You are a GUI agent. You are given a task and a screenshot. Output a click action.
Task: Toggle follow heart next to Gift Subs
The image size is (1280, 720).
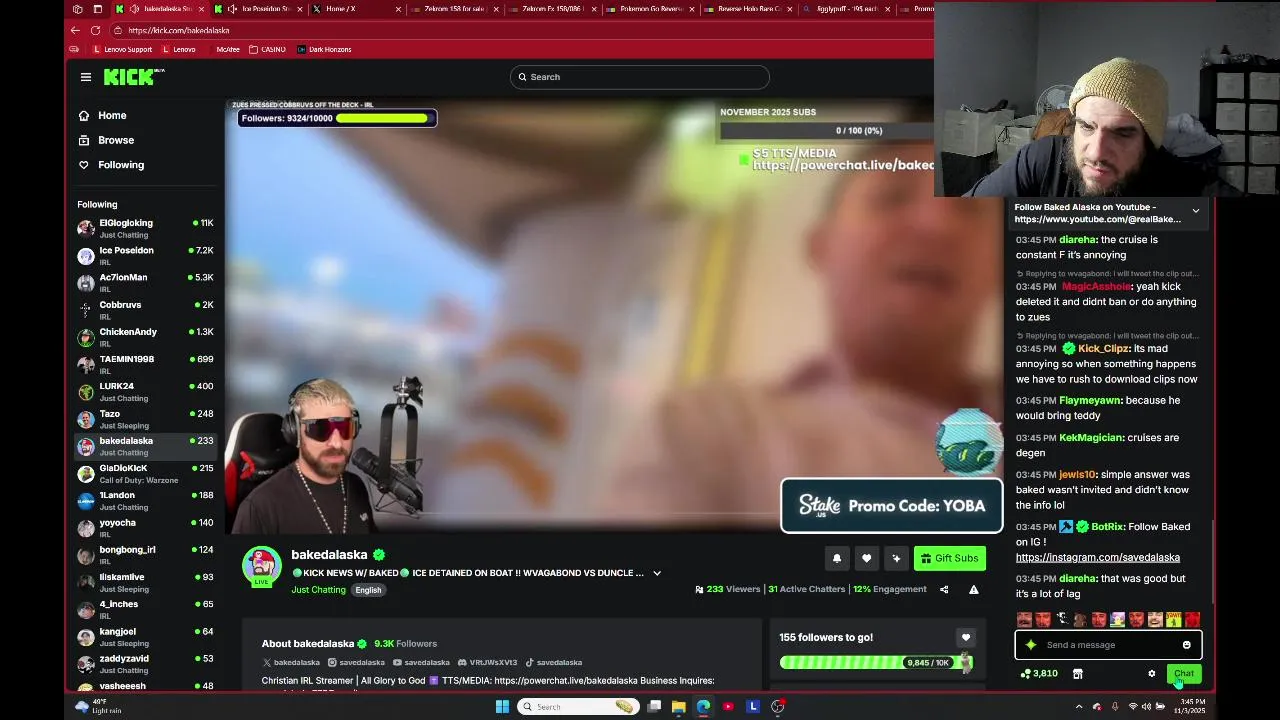(867, 558)
